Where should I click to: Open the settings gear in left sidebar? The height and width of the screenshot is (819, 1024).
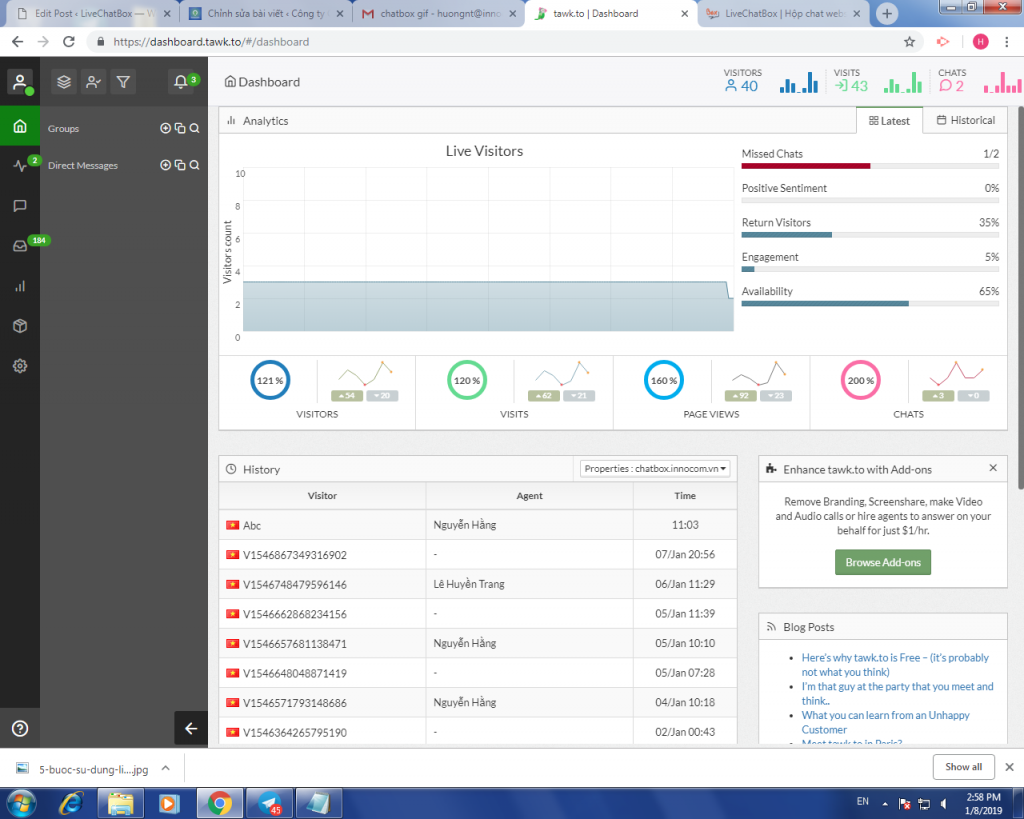(x=20, y=366)
